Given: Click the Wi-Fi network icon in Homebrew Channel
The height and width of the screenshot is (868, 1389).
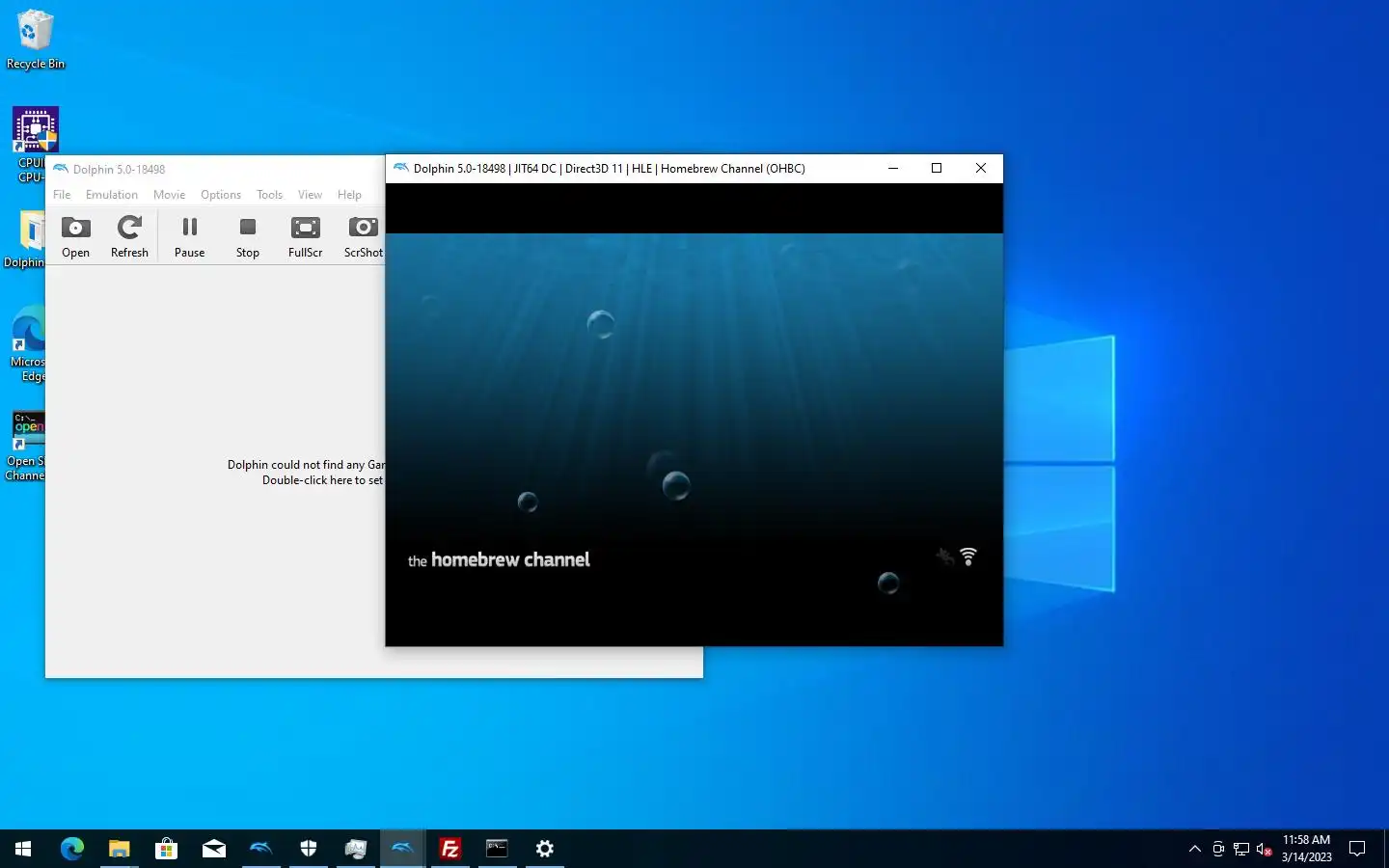Looking at the screenshot, I should (x=968, y=556).
